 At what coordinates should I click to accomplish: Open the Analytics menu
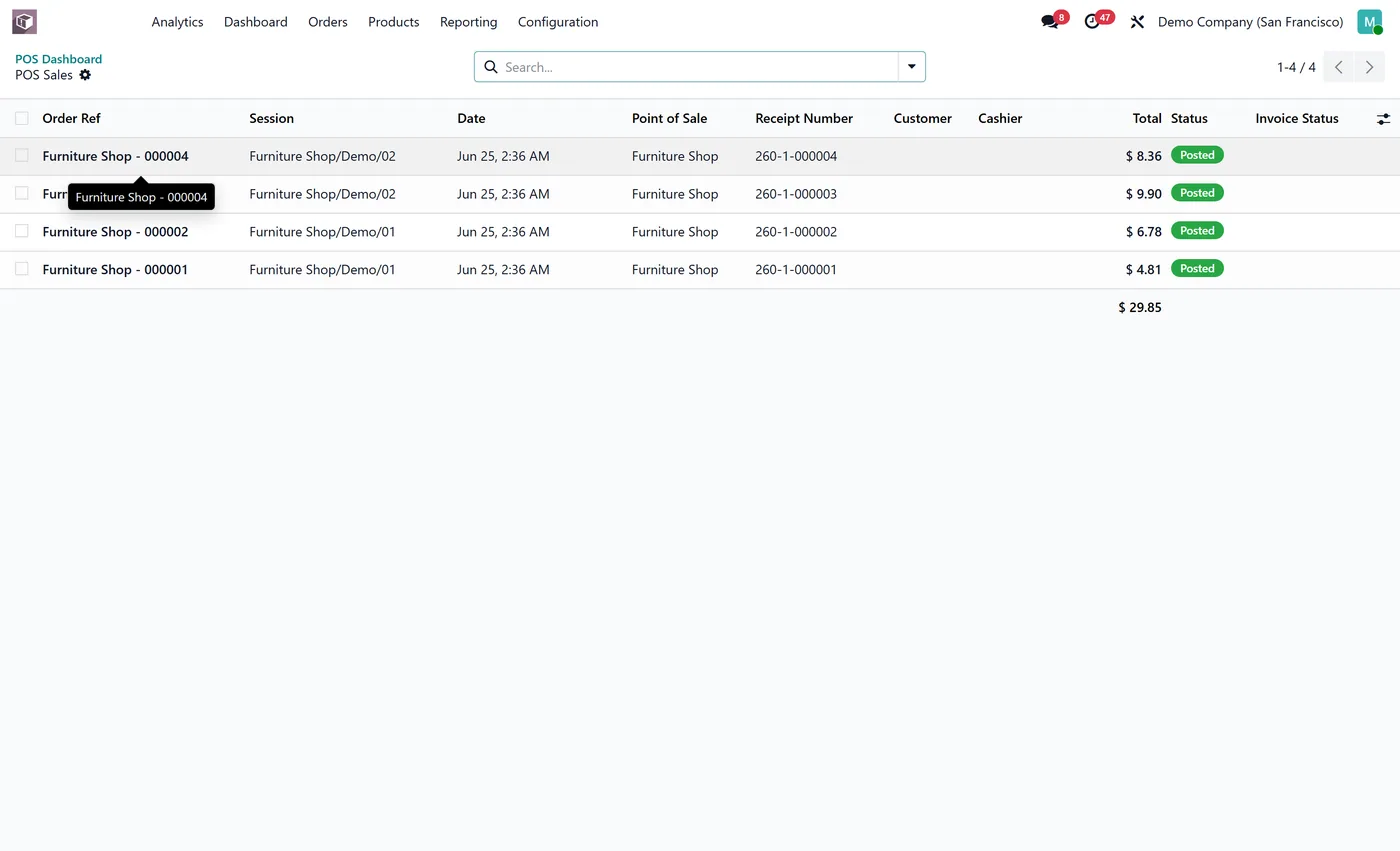click(x=177, y=22)
